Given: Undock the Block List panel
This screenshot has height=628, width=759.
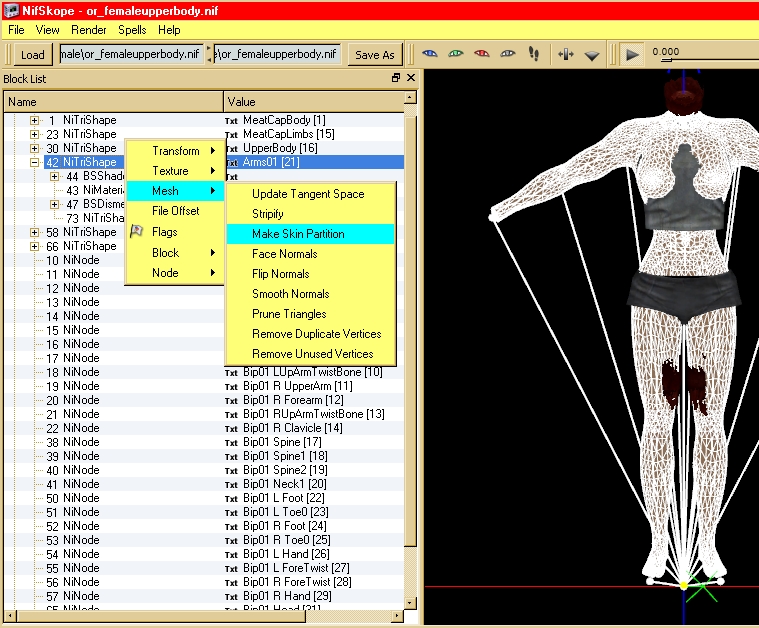Looking at the screenshot, I should (396, 77).
